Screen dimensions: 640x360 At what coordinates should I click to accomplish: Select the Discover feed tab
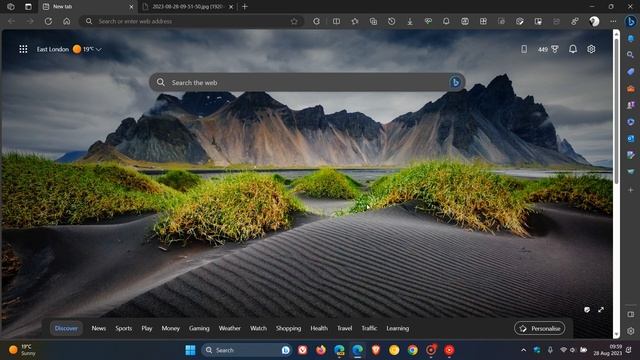coord(66,328)
